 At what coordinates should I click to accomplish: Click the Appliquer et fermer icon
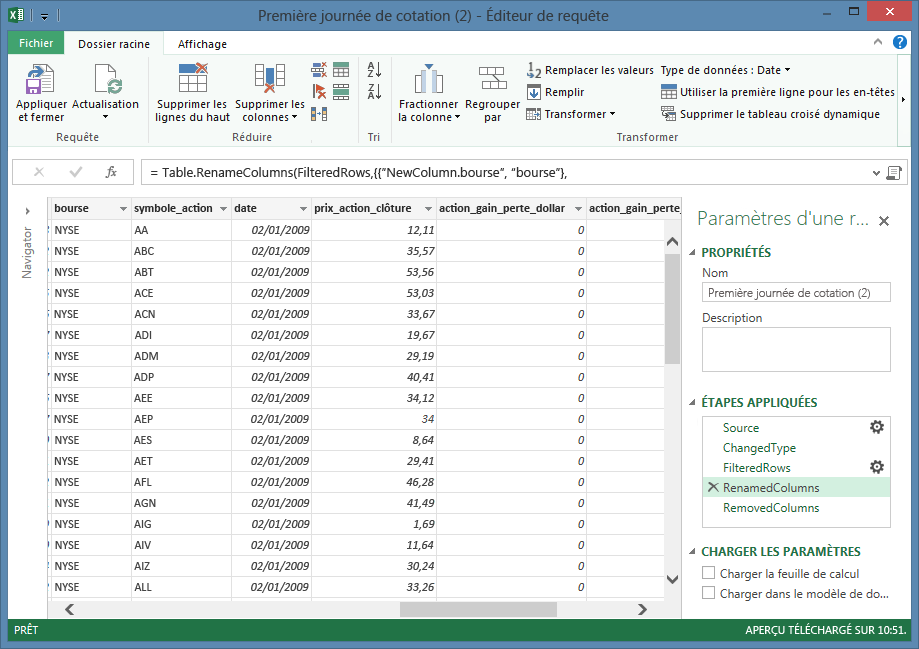(41, 79)
